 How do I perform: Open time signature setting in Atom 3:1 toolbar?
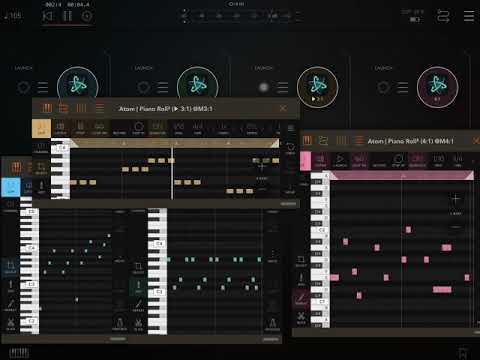198,128
